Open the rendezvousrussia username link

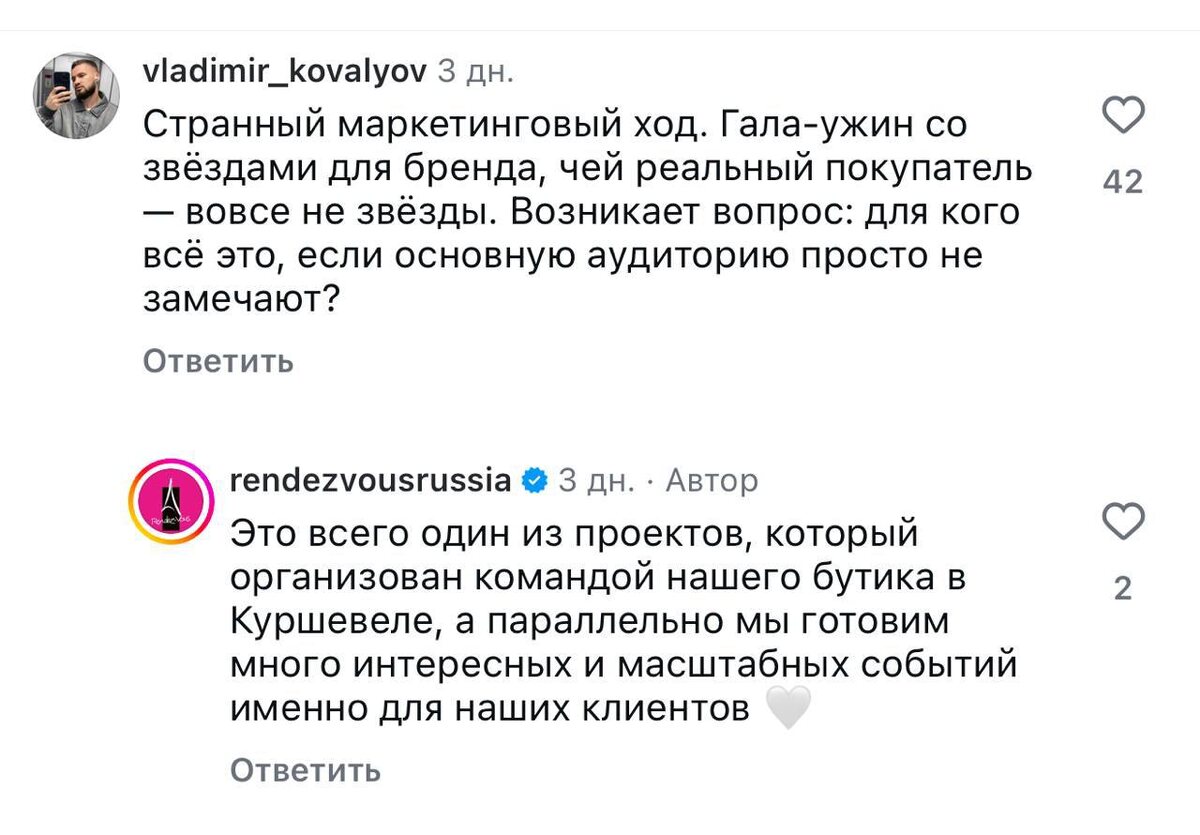(x=367, y=479)
